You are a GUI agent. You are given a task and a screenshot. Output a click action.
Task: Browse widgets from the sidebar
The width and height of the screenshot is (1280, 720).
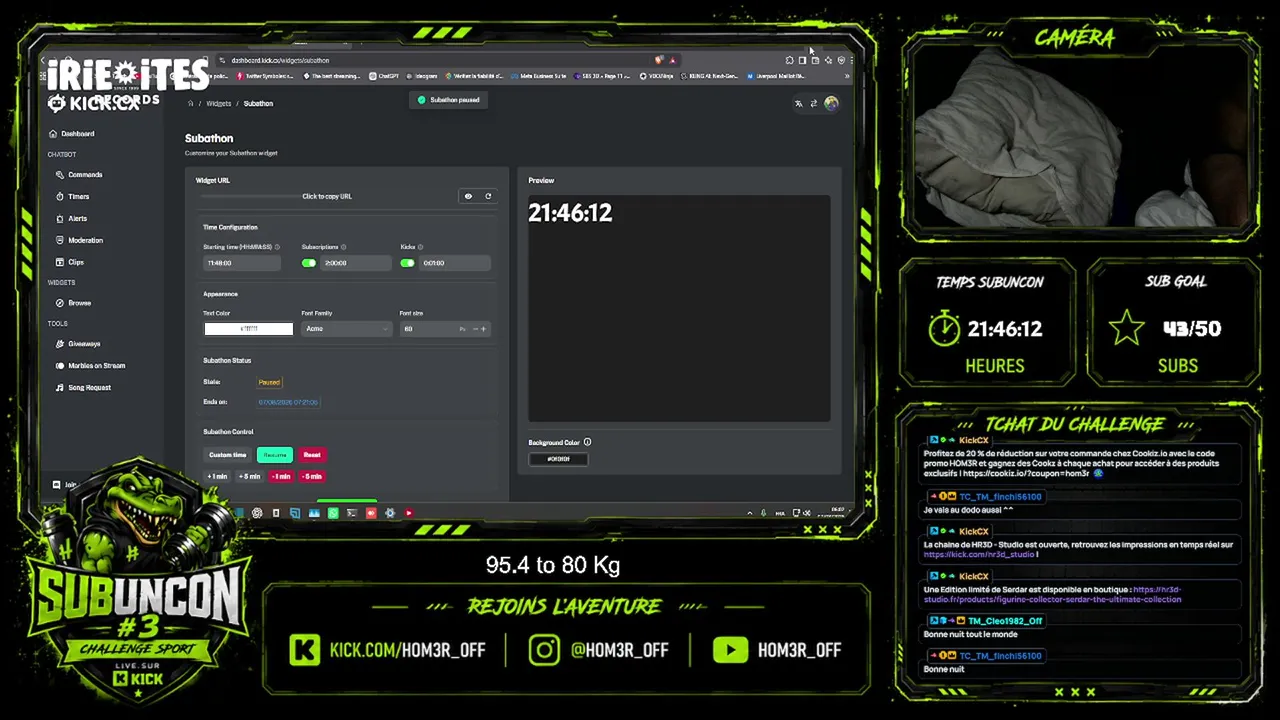[74, 303]
